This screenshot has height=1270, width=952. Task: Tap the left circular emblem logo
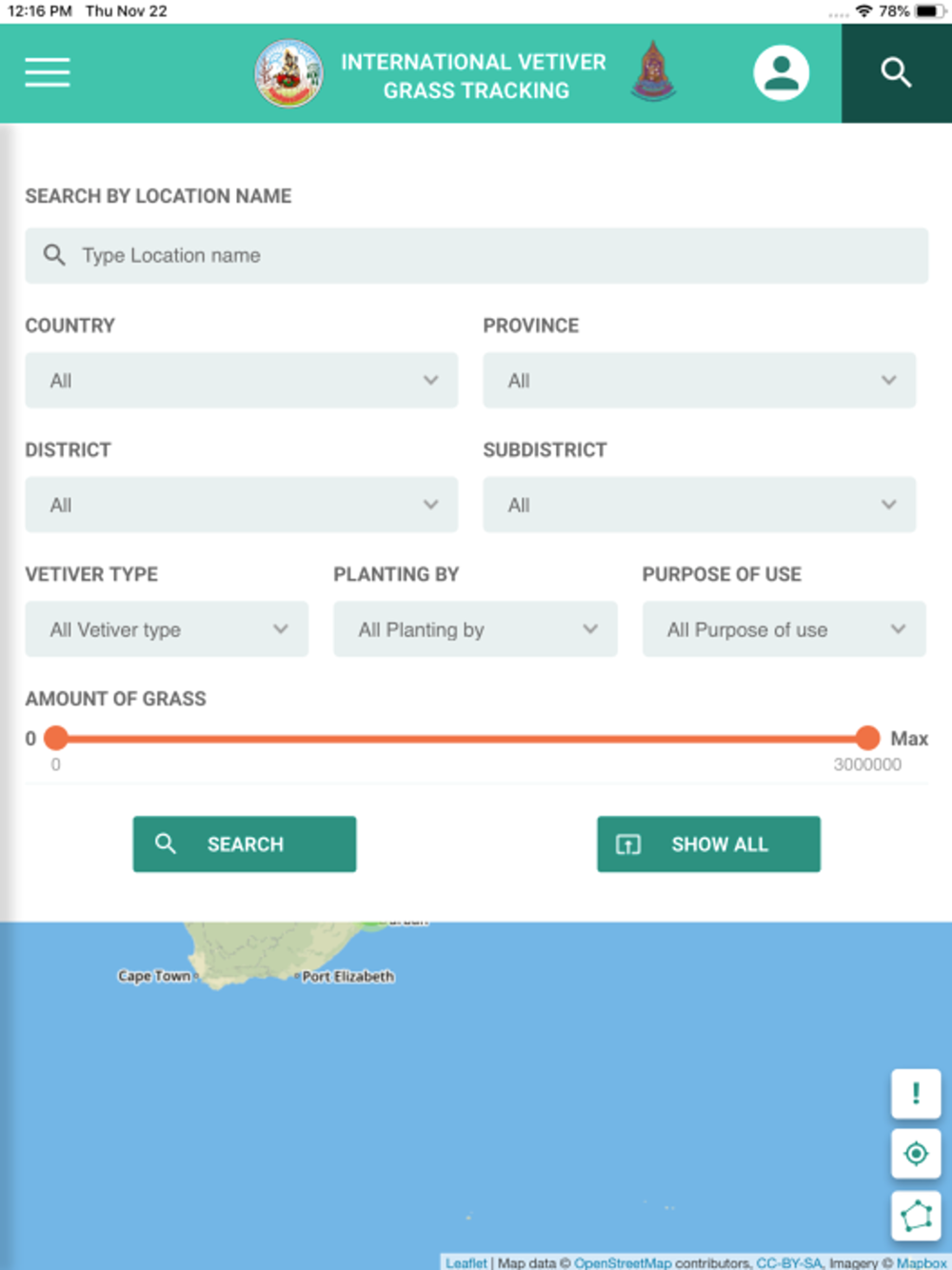(288, 73)
